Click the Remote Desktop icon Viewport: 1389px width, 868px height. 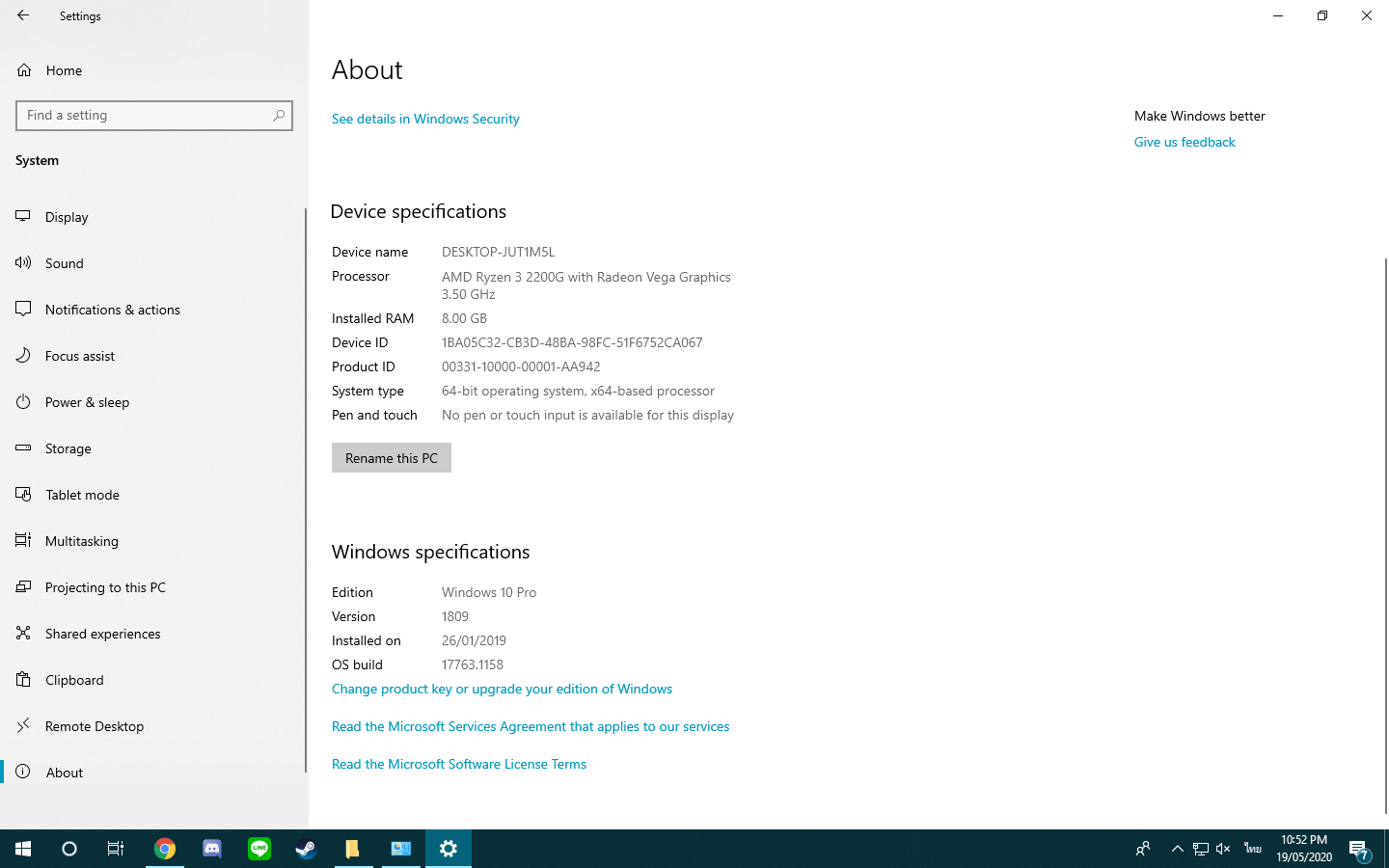pos(23,726)
